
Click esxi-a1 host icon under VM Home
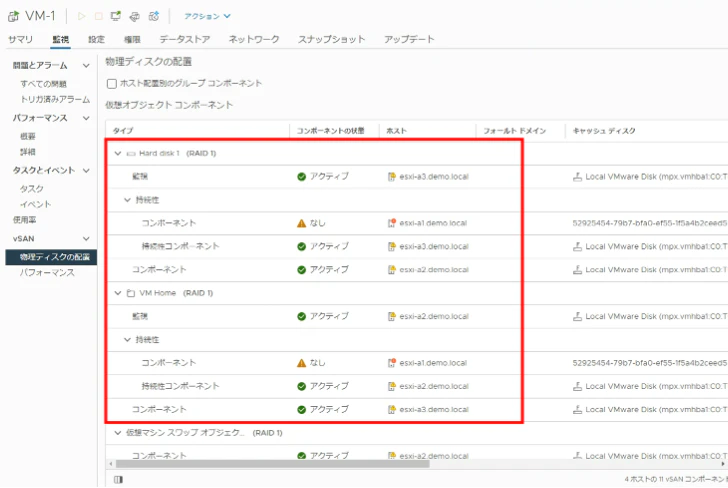click(x=392, y=363)
